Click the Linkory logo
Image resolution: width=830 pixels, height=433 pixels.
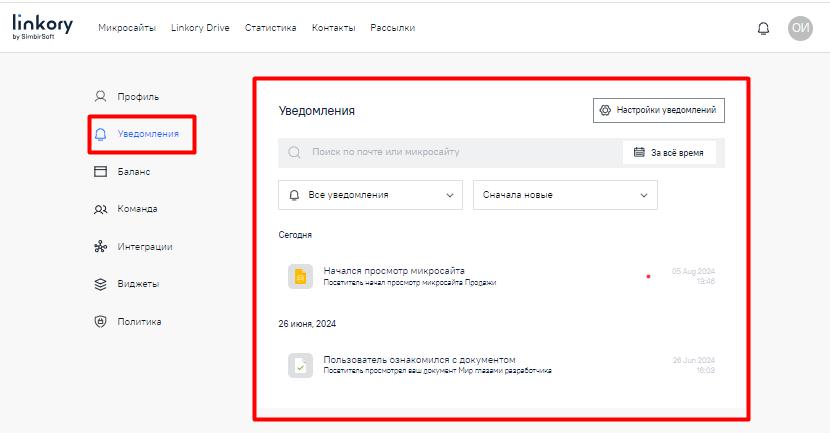[42, 27]
